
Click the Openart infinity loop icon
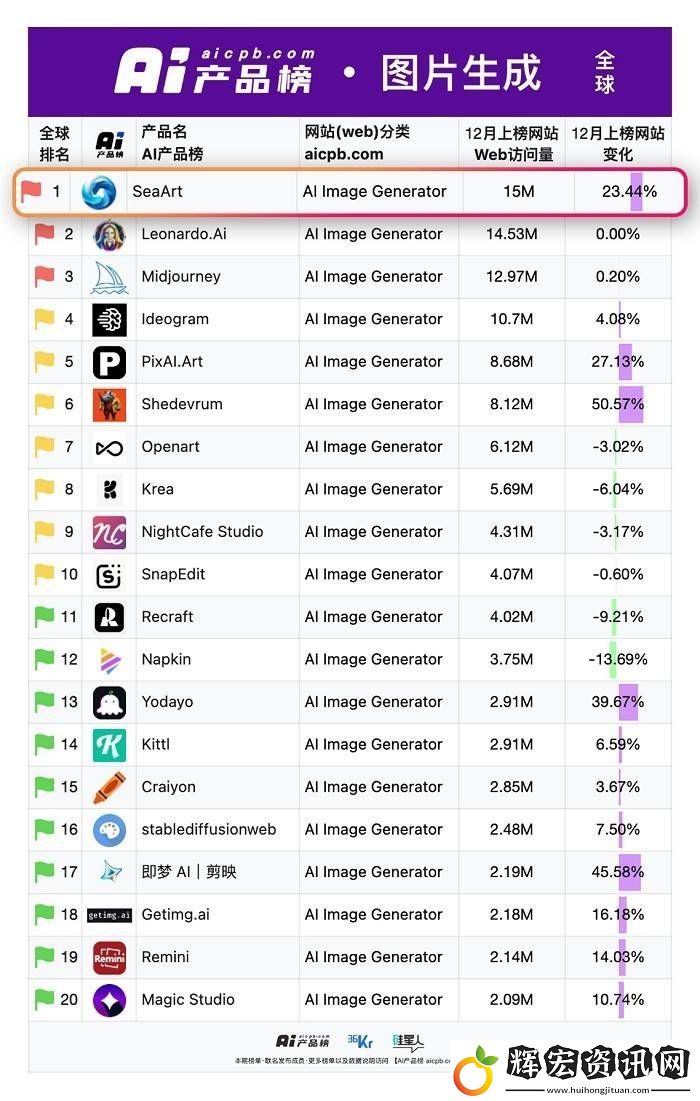[x=110, y=447]
